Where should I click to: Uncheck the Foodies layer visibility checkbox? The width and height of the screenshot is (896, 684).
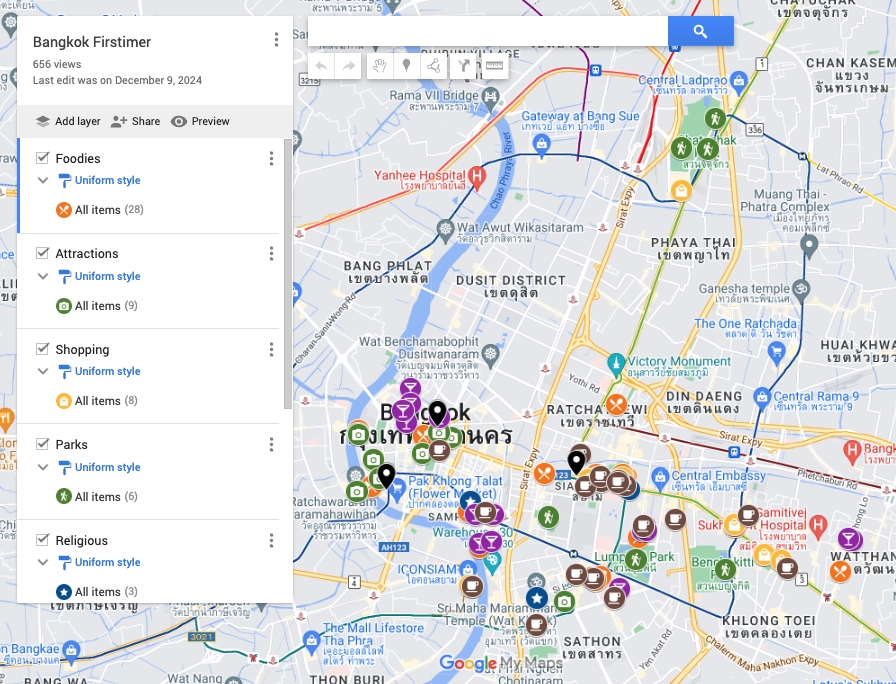pyautogui.click(x=41, y=157)
